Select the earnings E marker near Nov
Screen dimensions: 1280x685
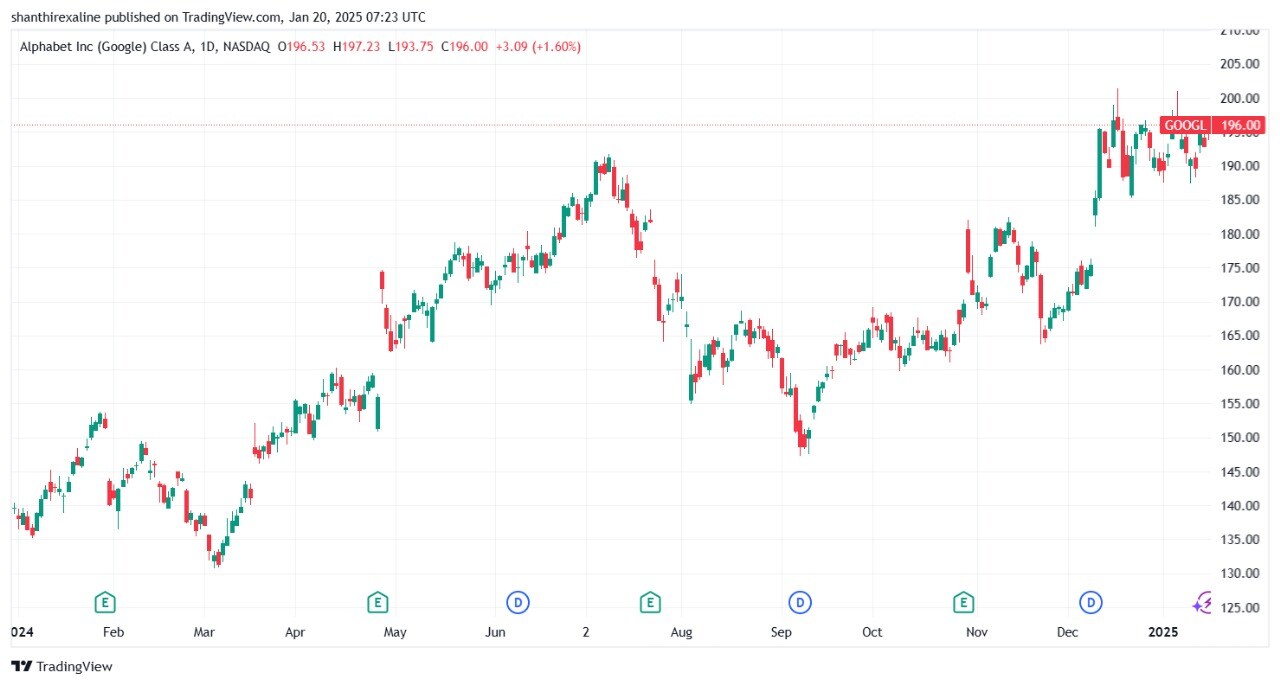click(963, 602)
